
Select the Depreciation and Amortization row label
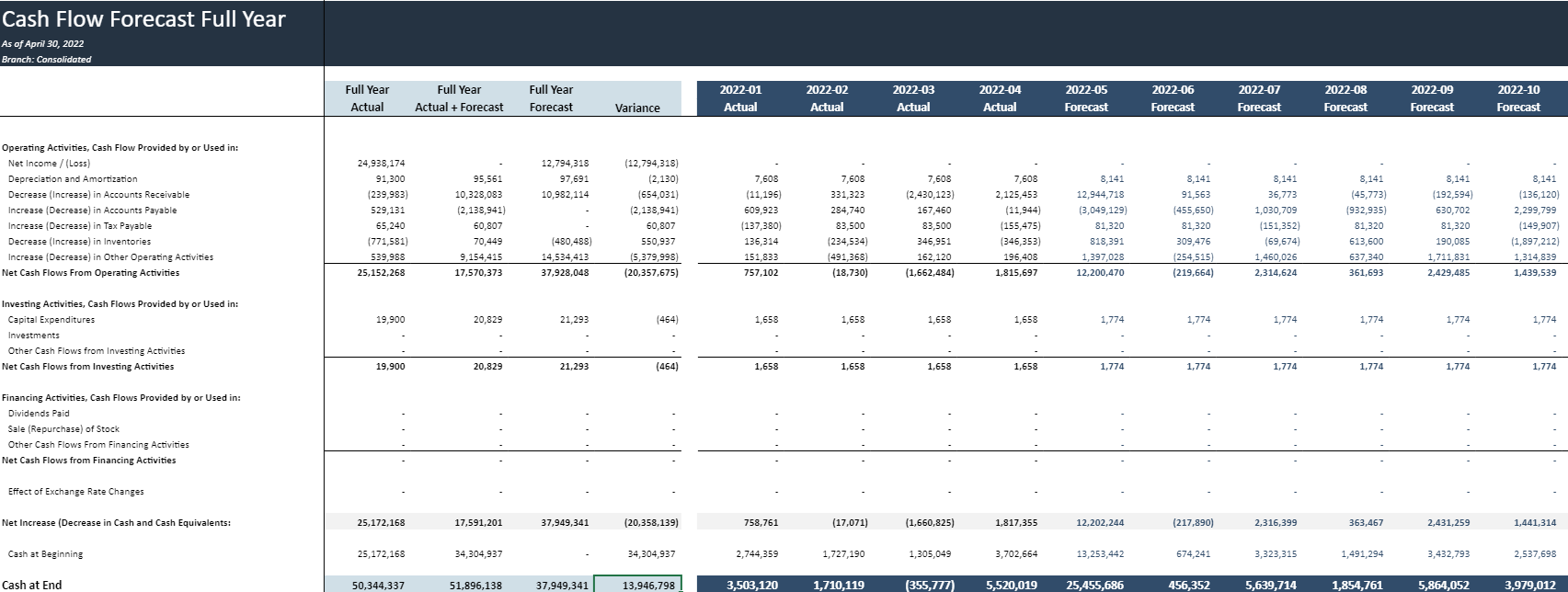pos(73,179)
